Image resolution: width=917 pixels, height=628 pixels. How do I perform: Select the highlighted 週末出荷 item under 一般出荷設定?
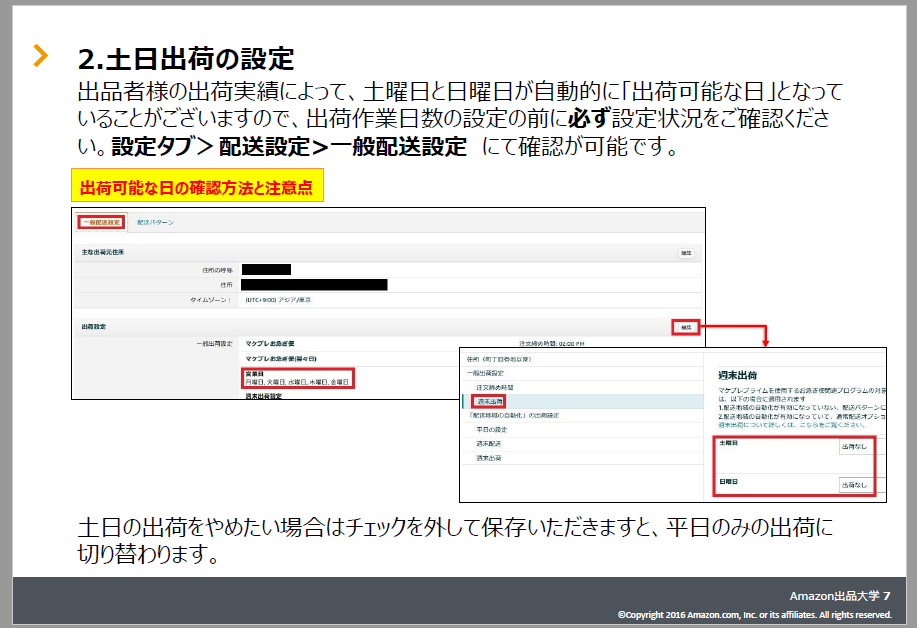tap(490, 401)
